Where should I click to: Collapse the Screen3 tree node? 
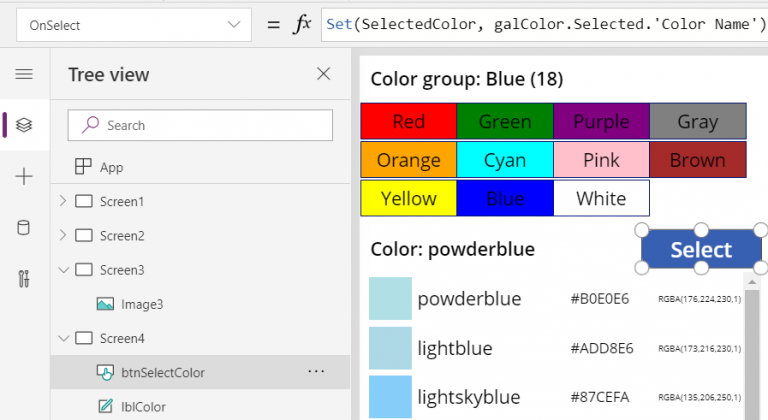click(63, 270)
